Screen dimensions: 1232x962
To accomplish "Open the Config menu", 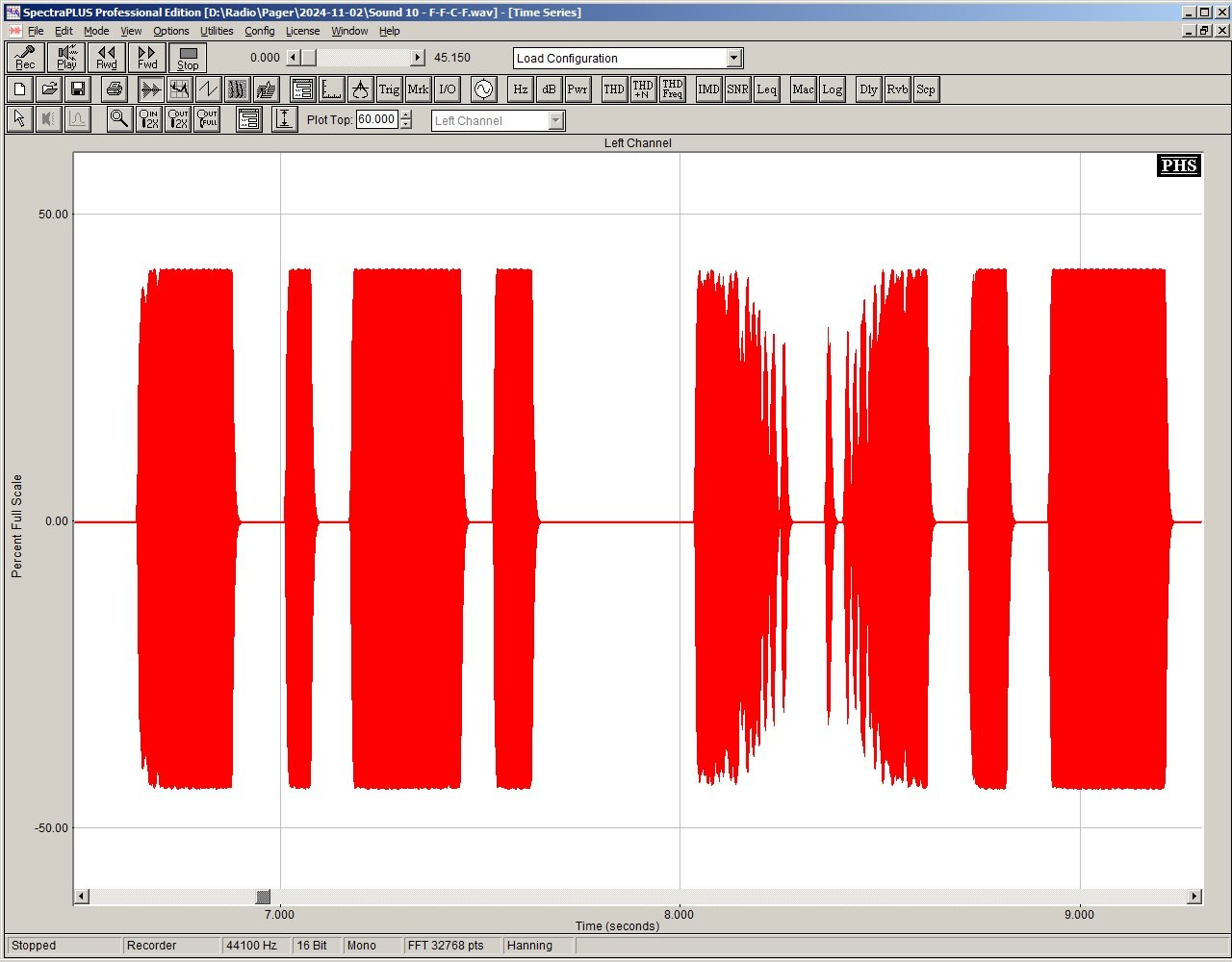I will tap(260, 31).
